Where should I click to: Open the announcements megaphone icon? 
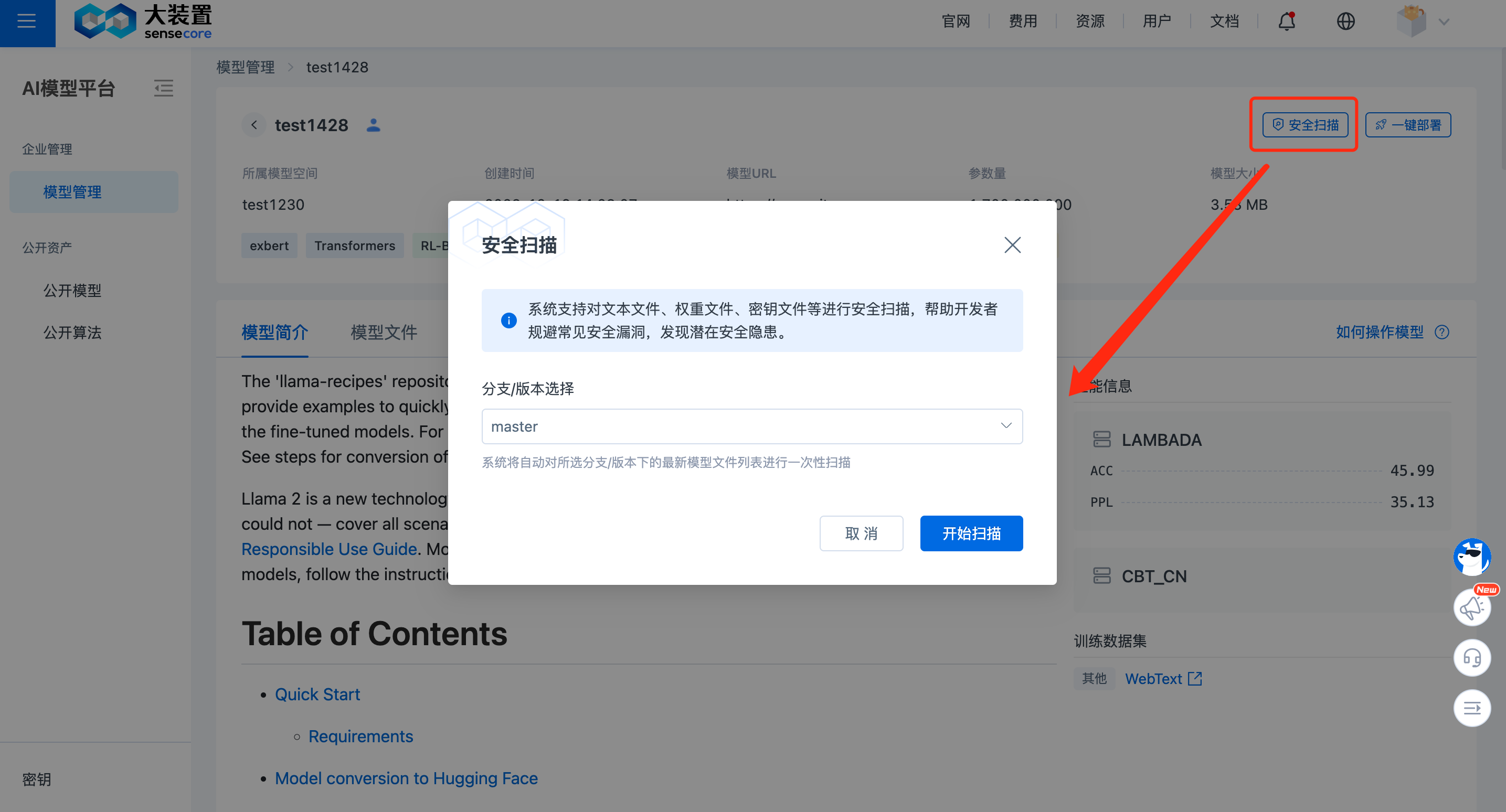pos(1471,607)
